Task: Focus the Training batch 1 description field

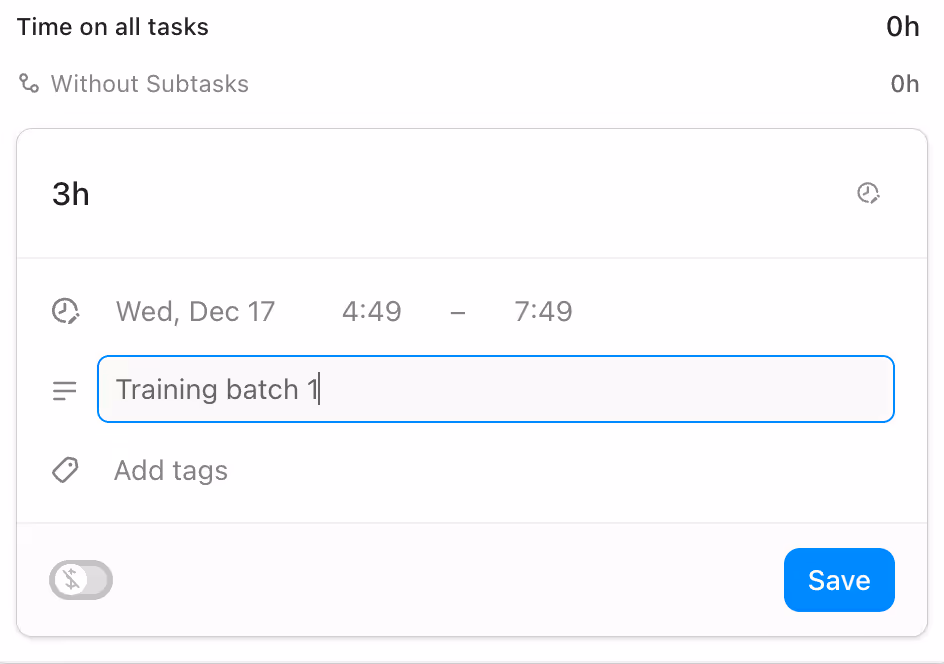Action: click(495, 389)
